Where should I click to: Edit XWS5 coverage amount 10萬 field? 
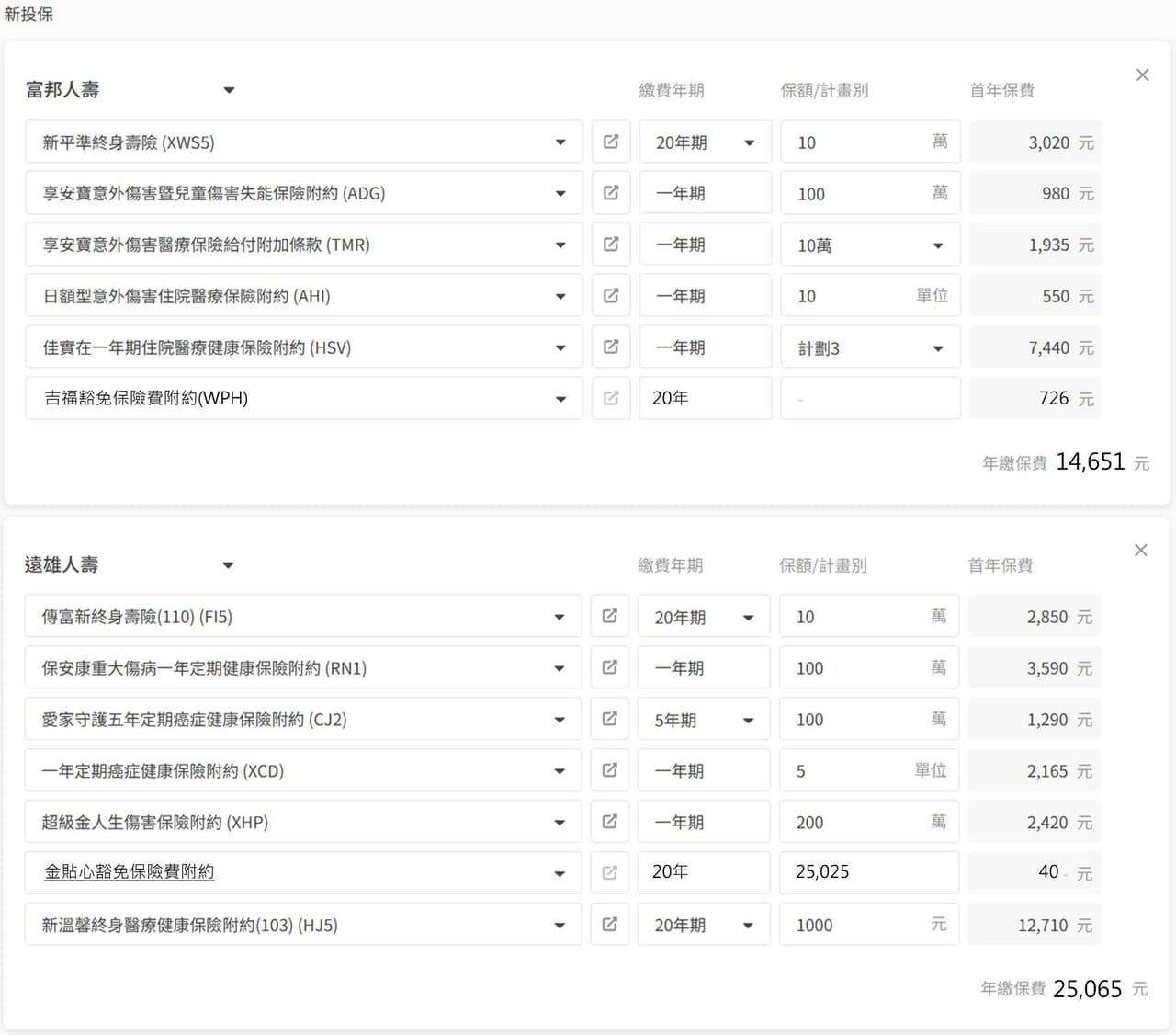pos(870,142)
